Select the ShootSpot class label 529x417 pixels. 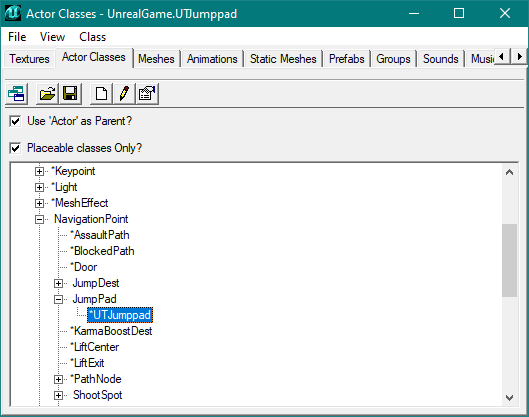click(98, 395)
